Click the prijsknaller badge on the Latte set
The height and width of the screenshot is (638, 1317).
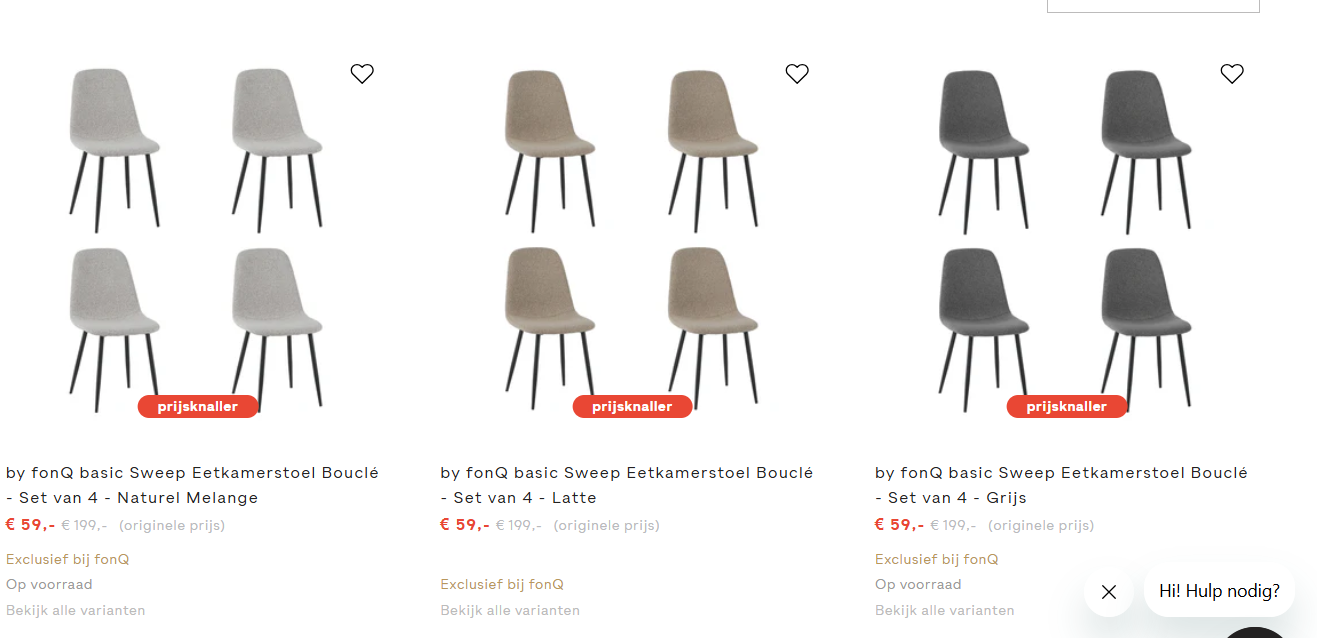pyautogui.click(x=632, y=406)
